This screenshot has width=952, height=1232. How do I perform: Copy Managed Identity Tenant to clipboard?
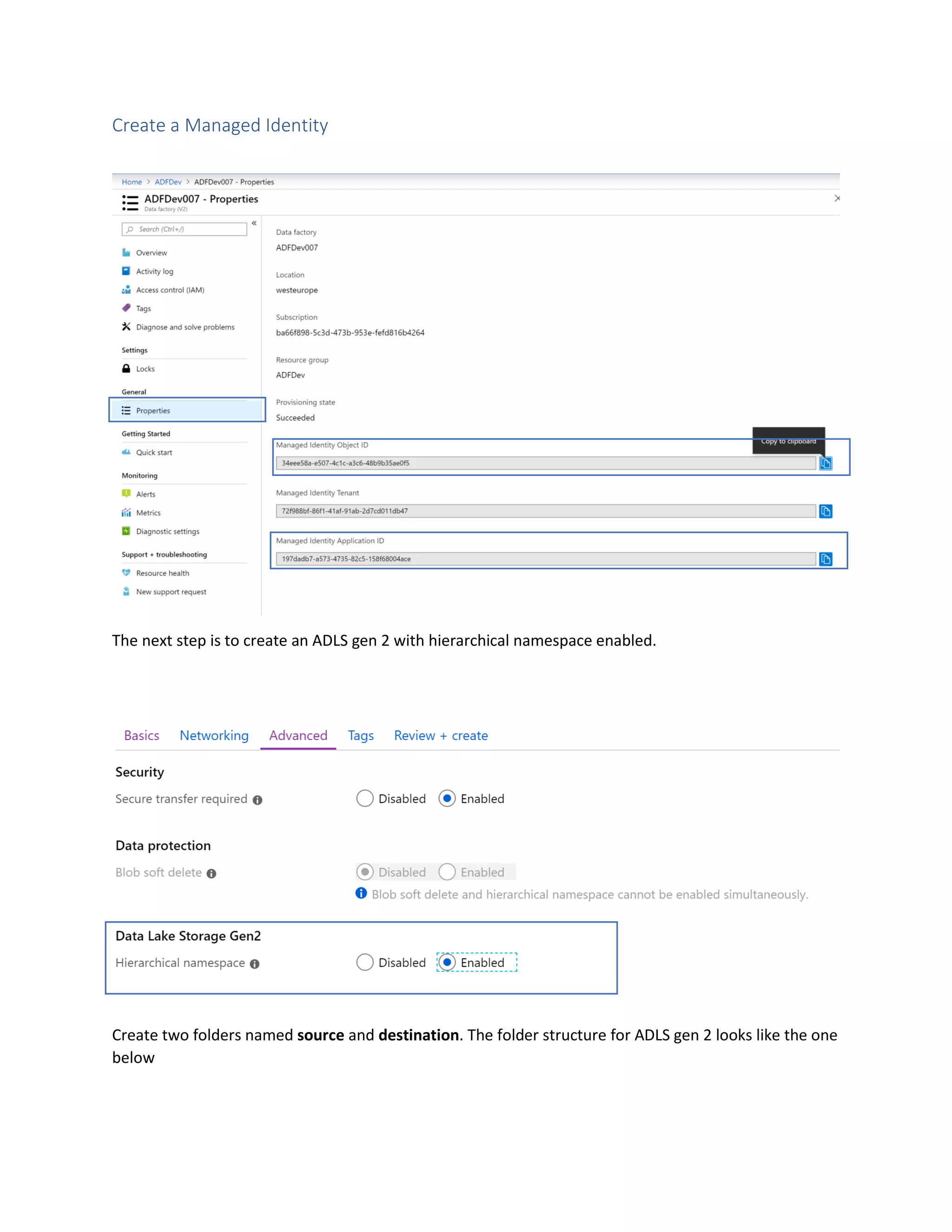[x=826, y=511]
